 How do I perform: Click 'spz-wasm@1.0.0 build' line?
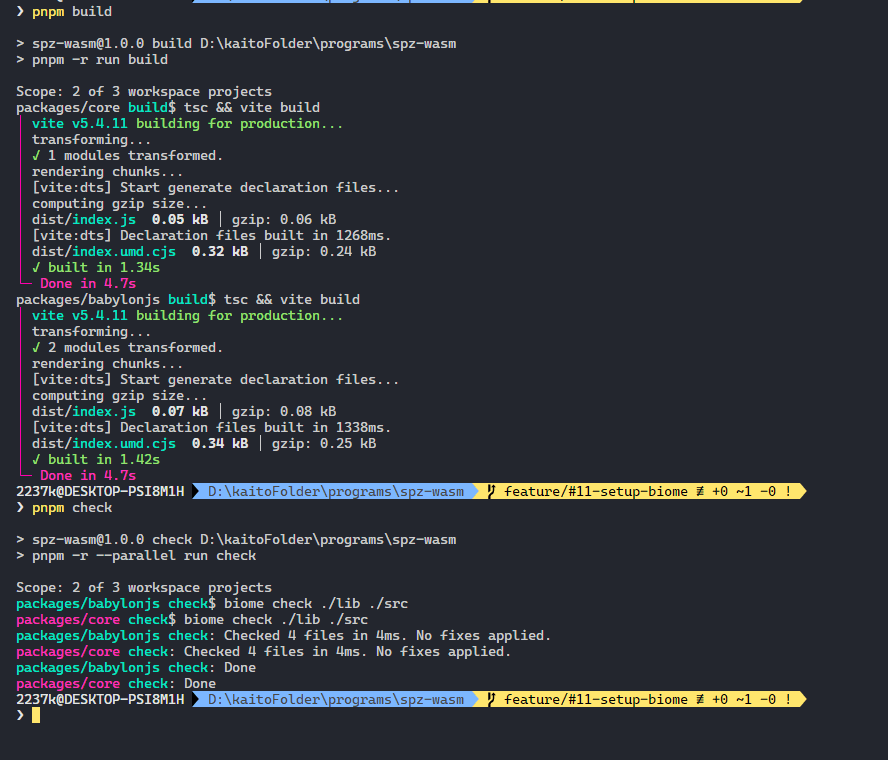coord(236,44)
